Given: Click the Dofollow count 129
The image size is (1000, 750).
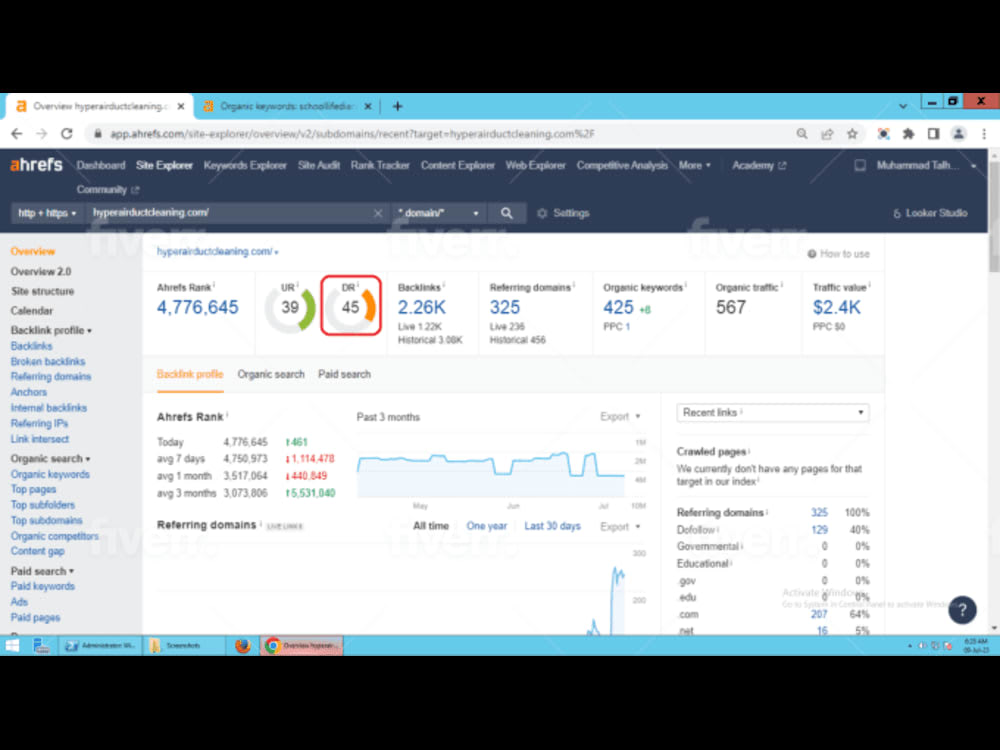Looking at the screenshot, I should (x=820, y=530).
